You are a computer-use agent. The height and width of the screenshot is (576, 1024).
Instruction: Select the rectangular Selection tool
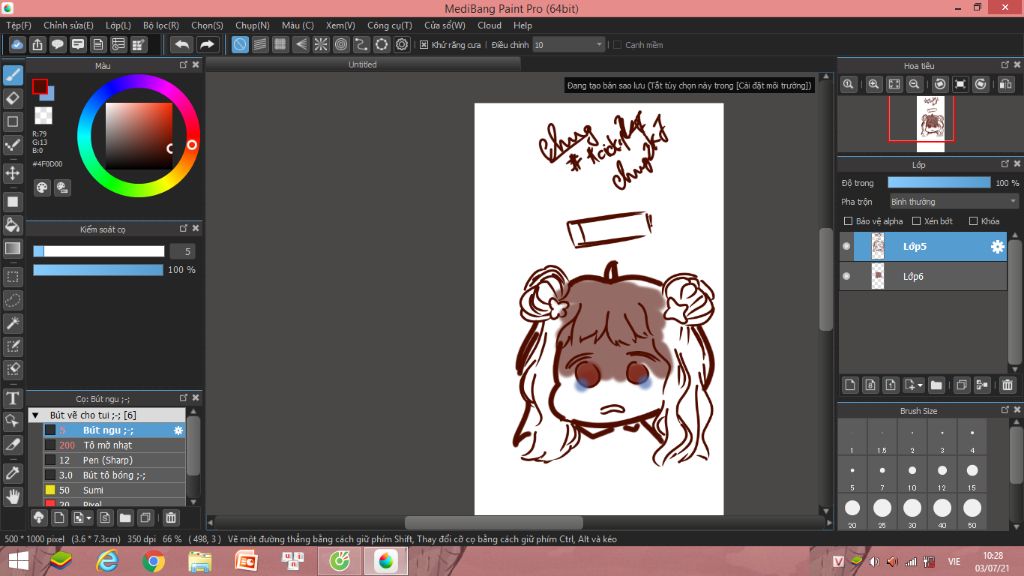pos(13,277)
